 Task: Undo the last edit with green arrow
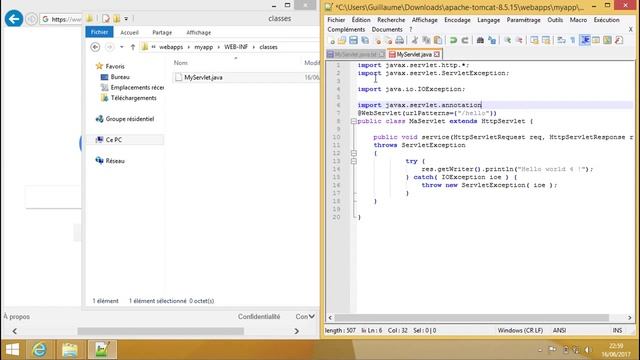click(x=453, y=40)
